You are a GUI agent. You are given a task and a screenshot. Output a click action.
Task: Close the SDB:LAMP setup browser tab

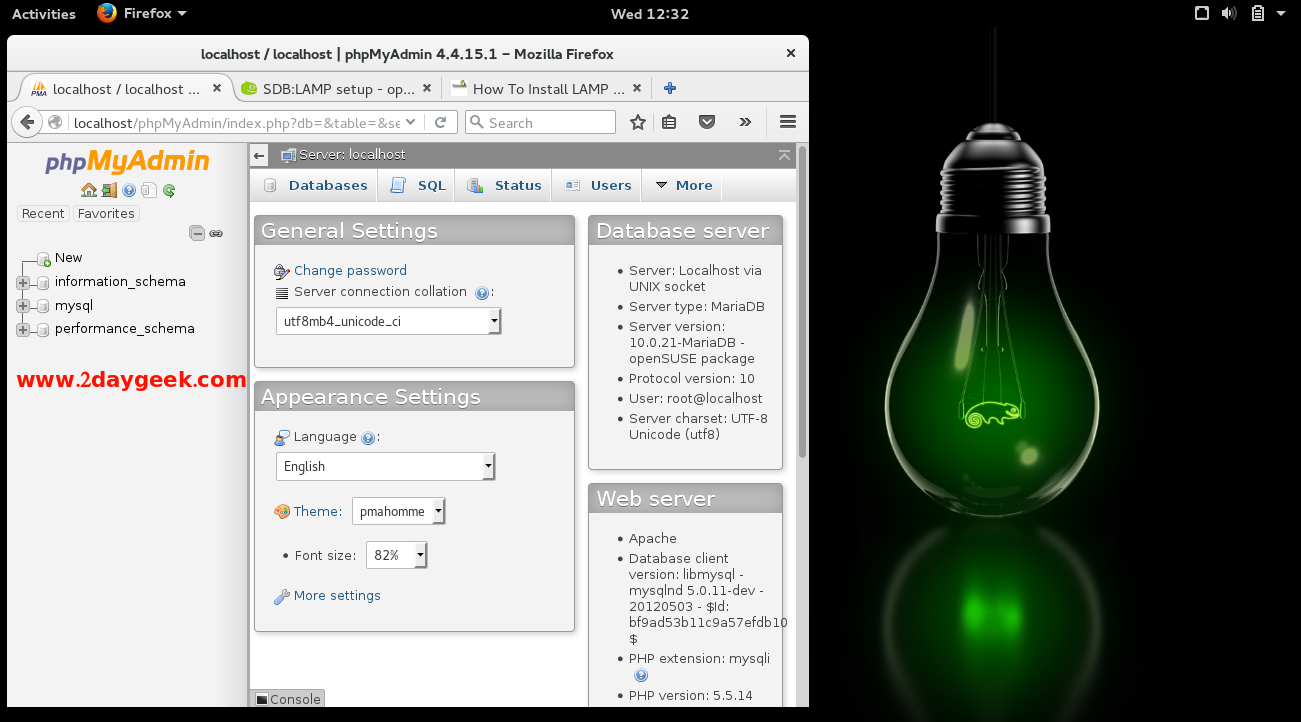tap(427, 89)
